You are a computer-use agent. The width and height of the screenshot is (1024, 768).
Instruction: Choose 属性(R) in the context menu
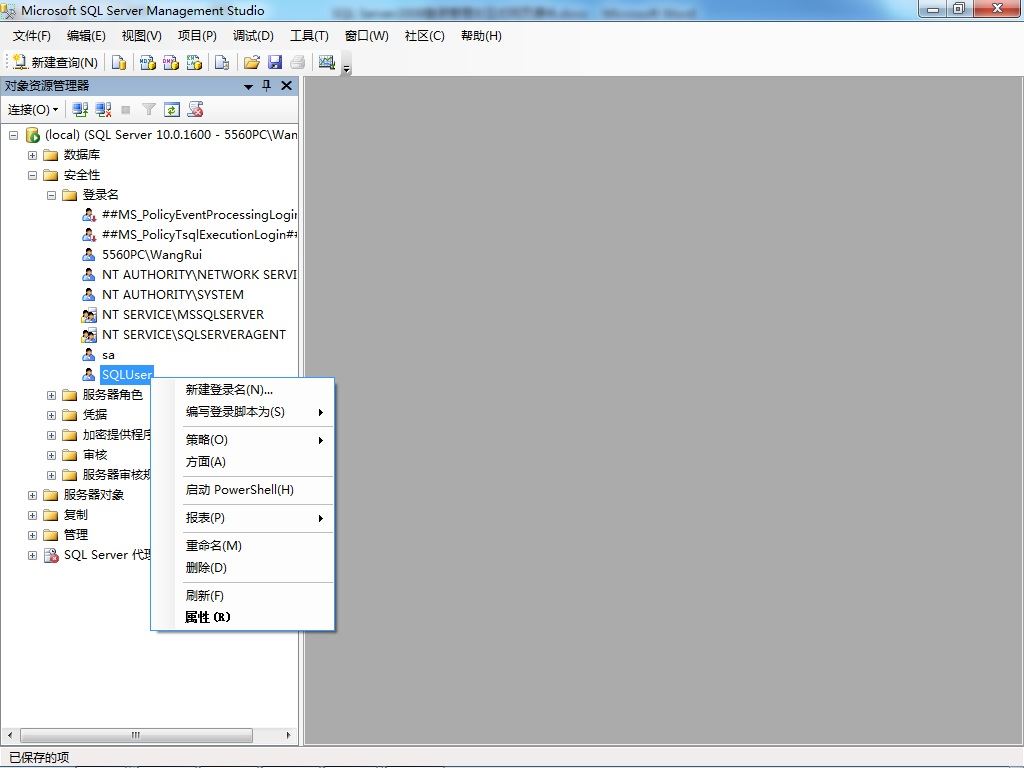point(243,617)
